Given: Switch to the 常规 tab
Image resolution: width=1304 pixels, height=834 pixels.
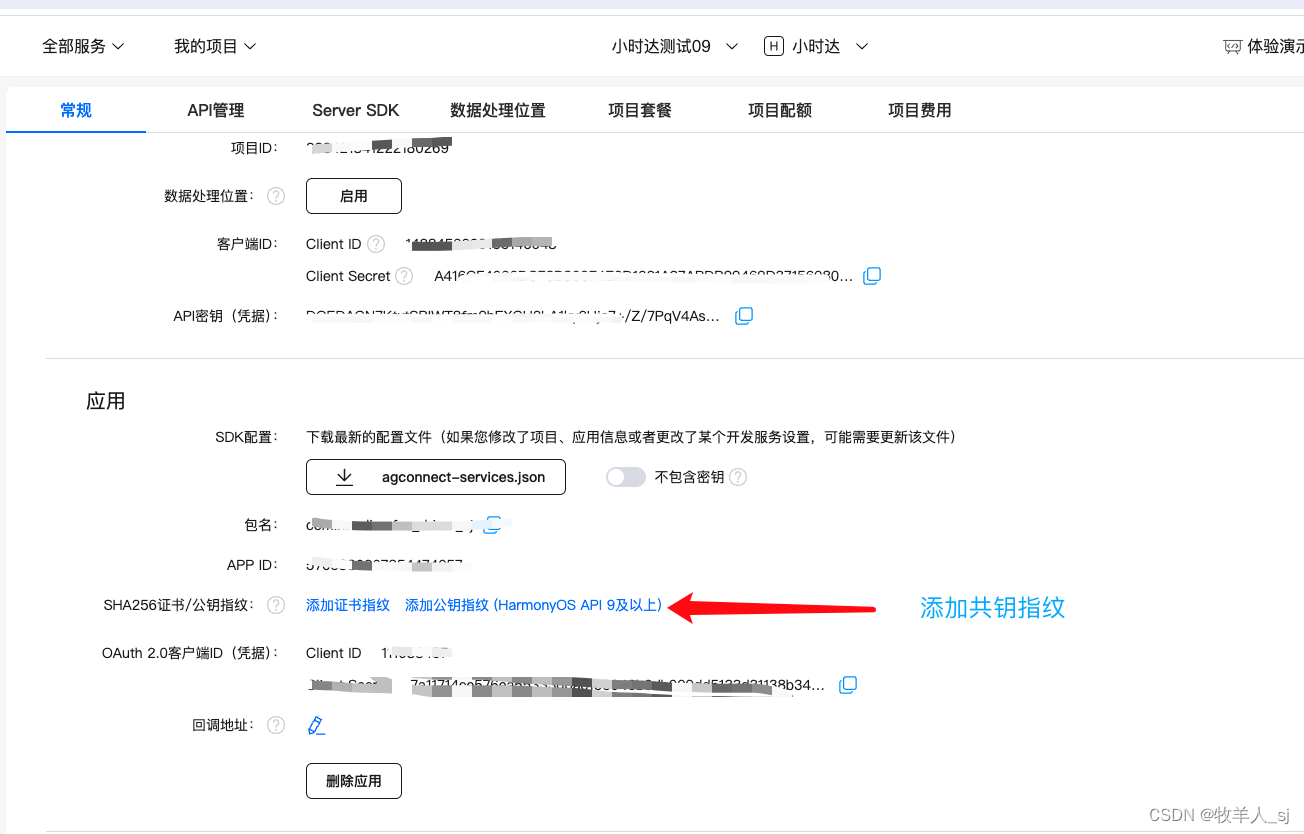Looking at the screenshot, I should point(76,110).
